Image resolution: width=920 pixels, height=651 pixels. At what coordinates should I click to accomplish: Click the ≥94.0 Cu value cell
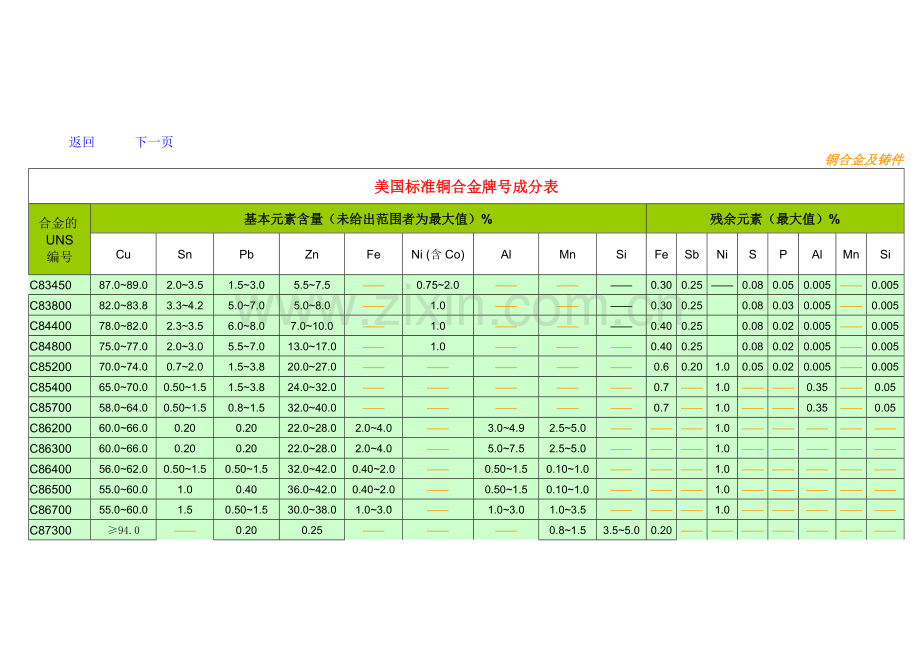(x=123, y=530)
